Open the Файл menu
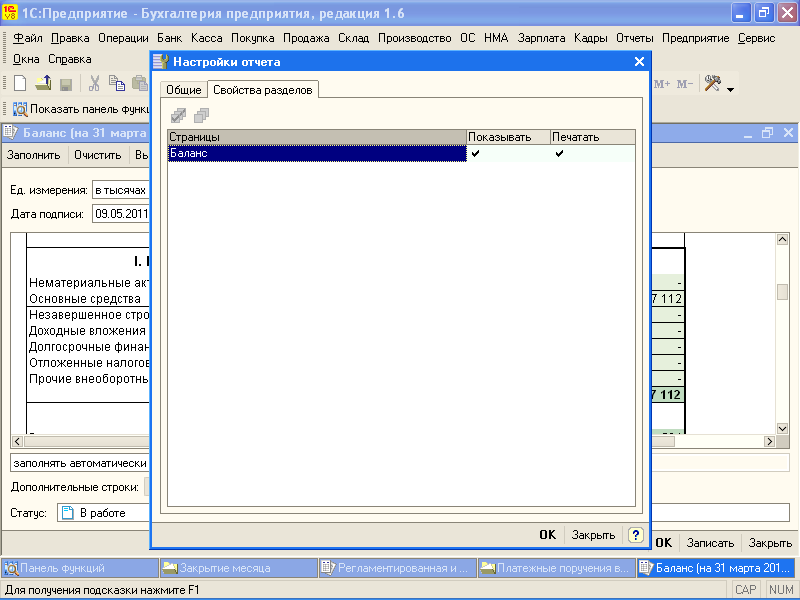This screenshot has width=800, height=600. (x=28, y=38)
